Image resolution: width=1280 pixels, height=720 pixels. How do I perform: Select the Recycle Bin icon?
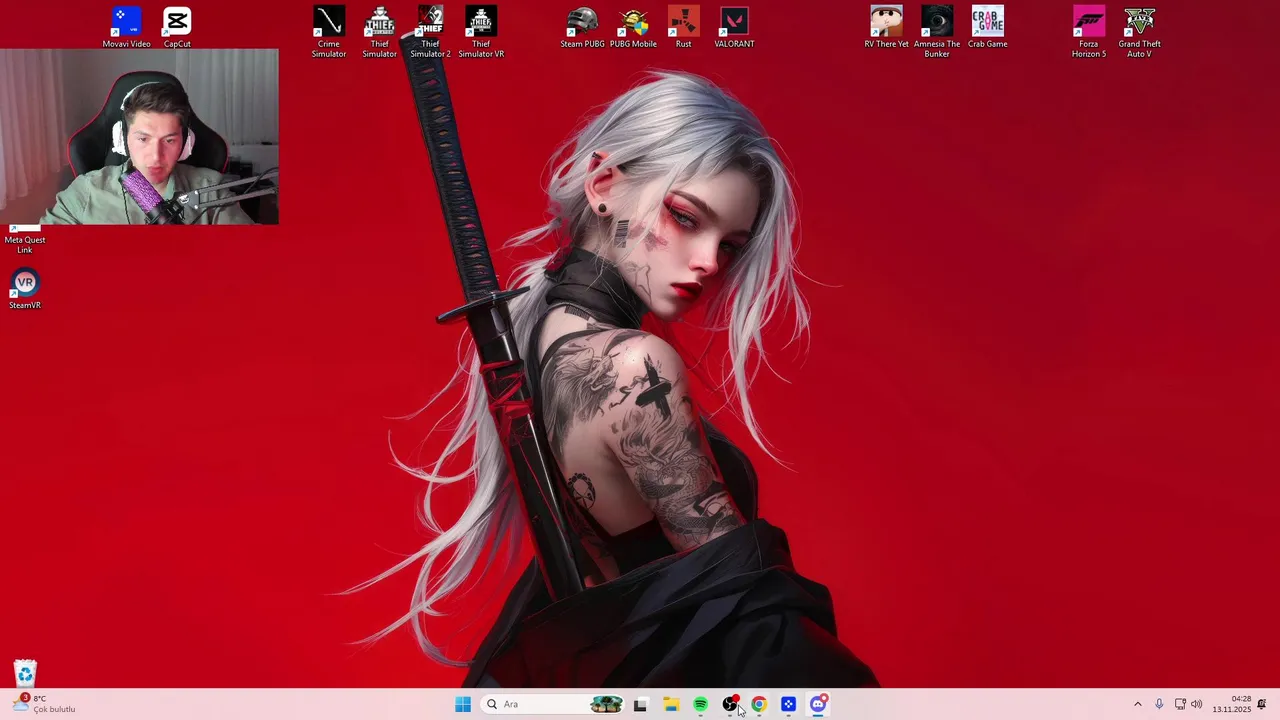click(x=25, y=673)
